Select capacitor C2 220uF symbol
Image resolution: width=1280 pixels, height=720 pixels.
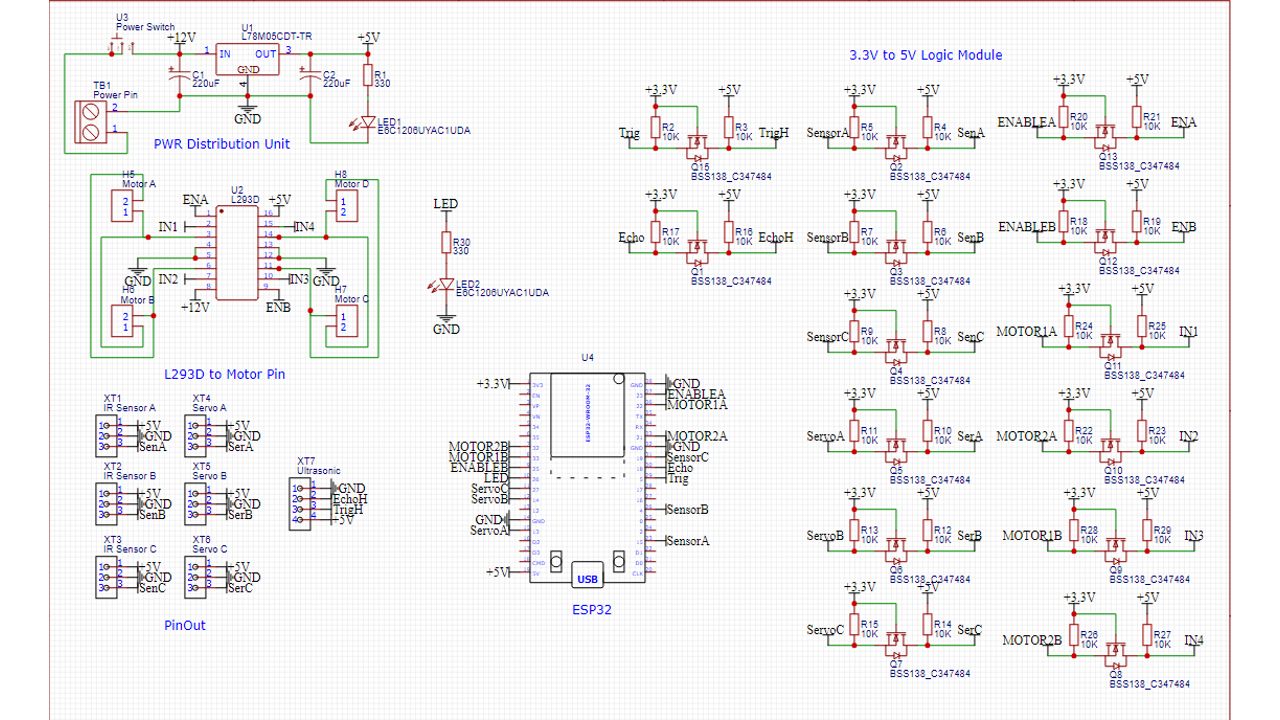[x=311, y=76]
